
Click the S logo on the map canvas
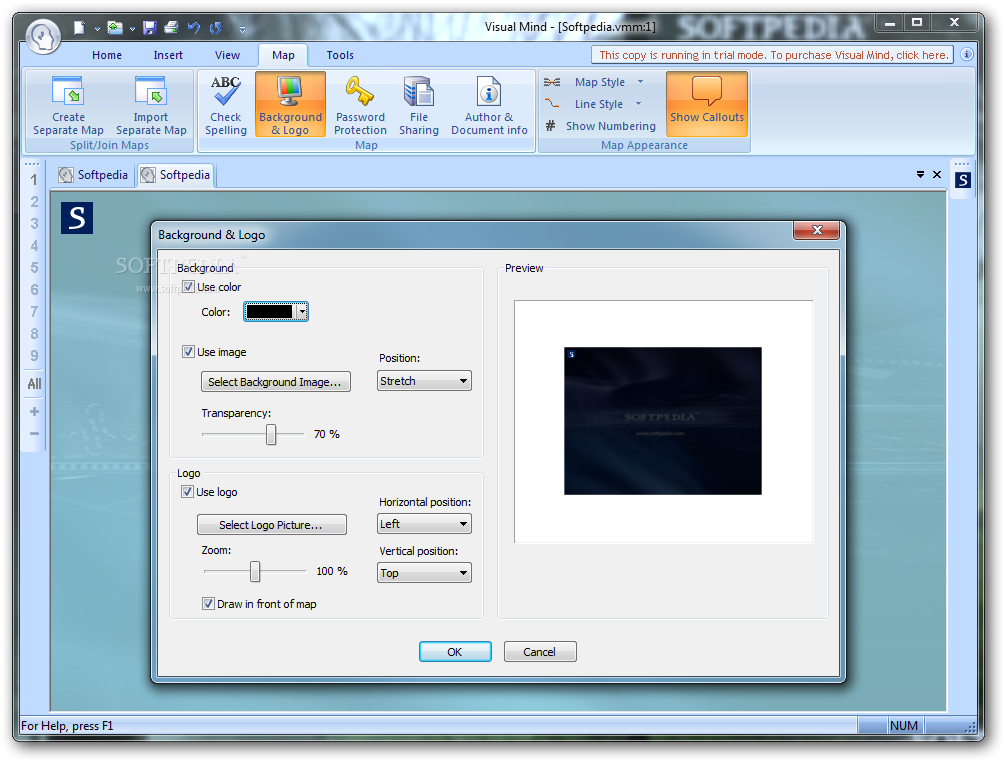click(x=77, y=218)
